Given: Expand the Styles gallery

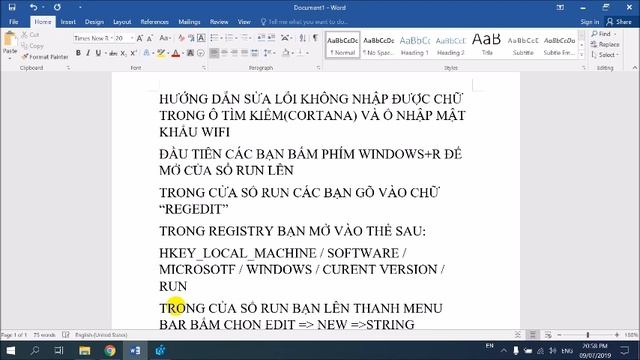Looking at the screenshot, I should 582,54.
